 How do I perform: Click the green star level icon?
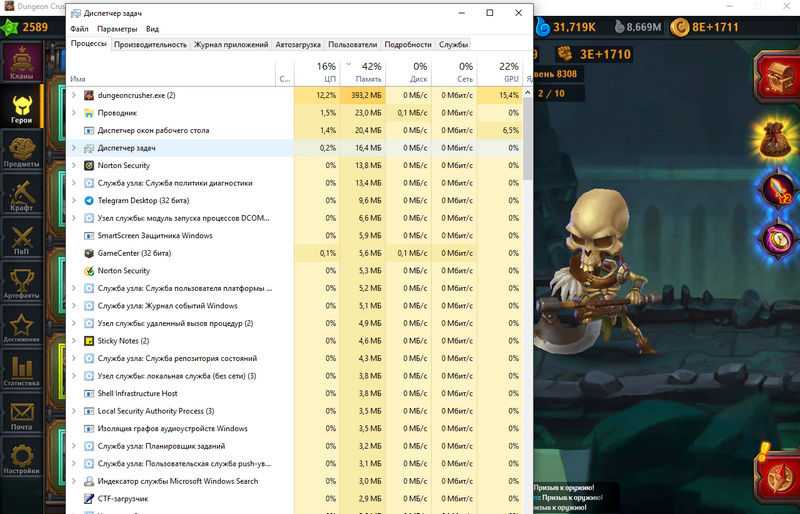point(9,27)
